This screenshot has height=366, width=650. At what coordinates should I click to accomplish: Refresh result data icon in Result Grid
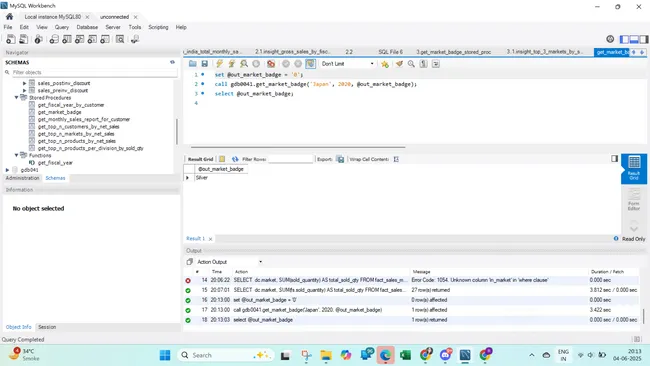click(x=235, y=159)
